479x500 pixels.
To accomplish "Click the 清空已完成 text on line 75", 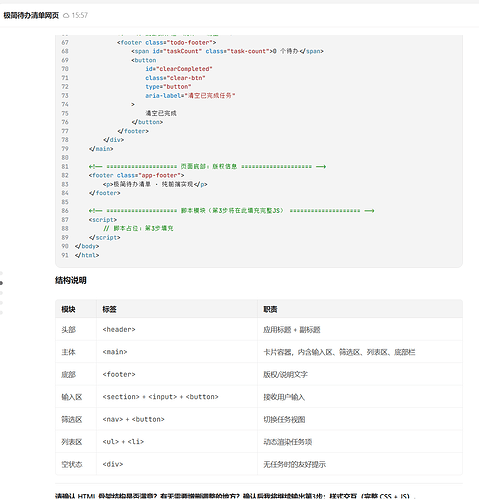I will (x=161, y=113).
